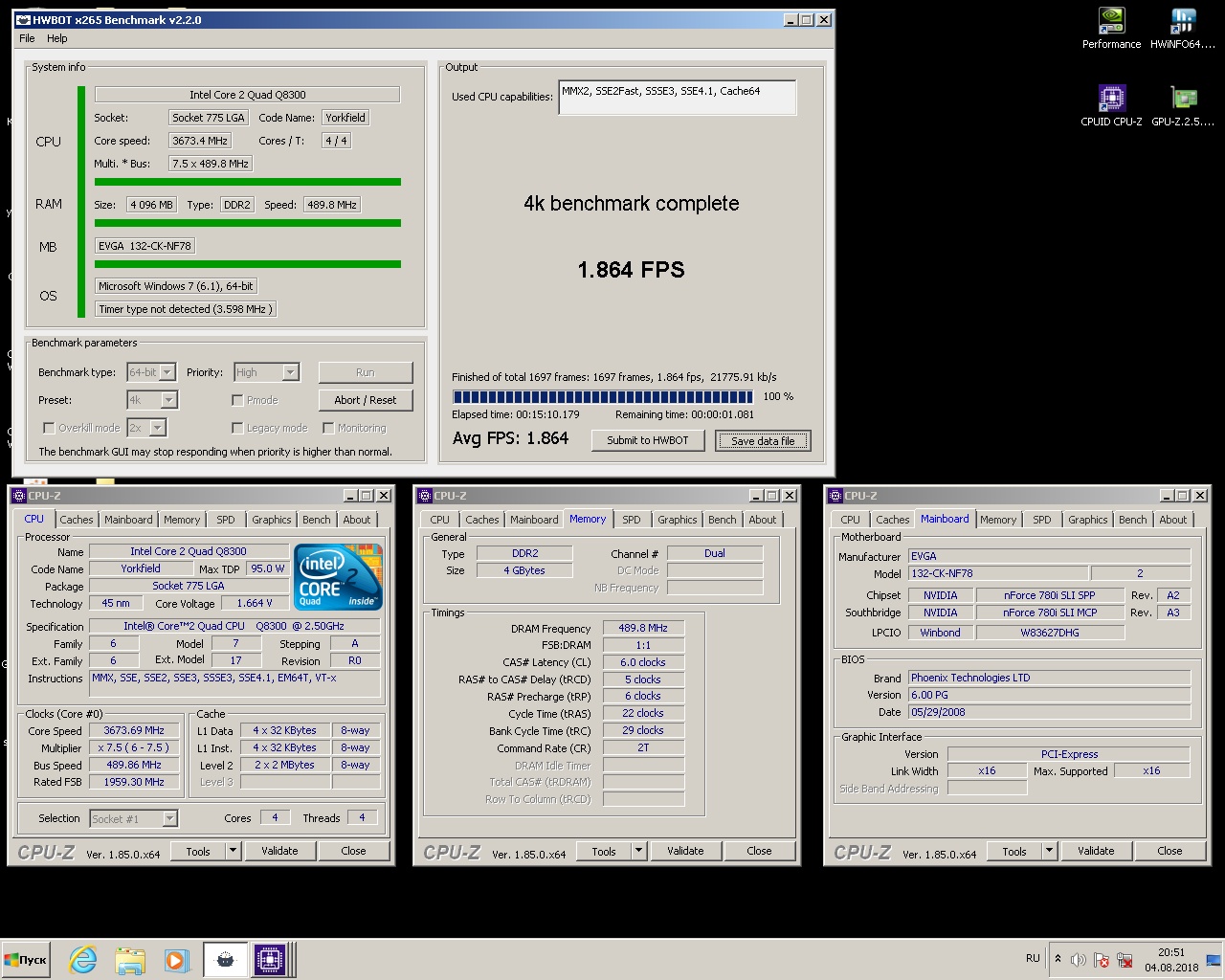Click Validate in the first CPU-Z window
Image resolution: width=1225 pixels, height=980 pixels.
pos(279,851)
